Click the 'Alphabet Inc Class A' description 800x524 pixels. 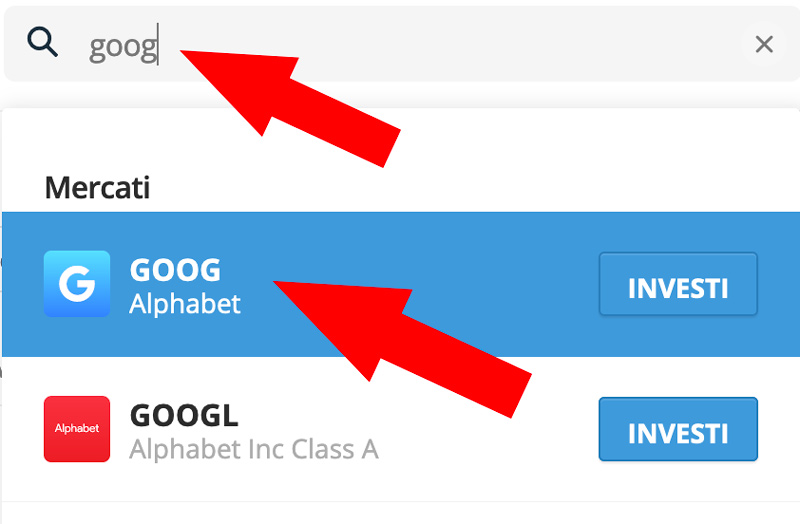point(254,450)
